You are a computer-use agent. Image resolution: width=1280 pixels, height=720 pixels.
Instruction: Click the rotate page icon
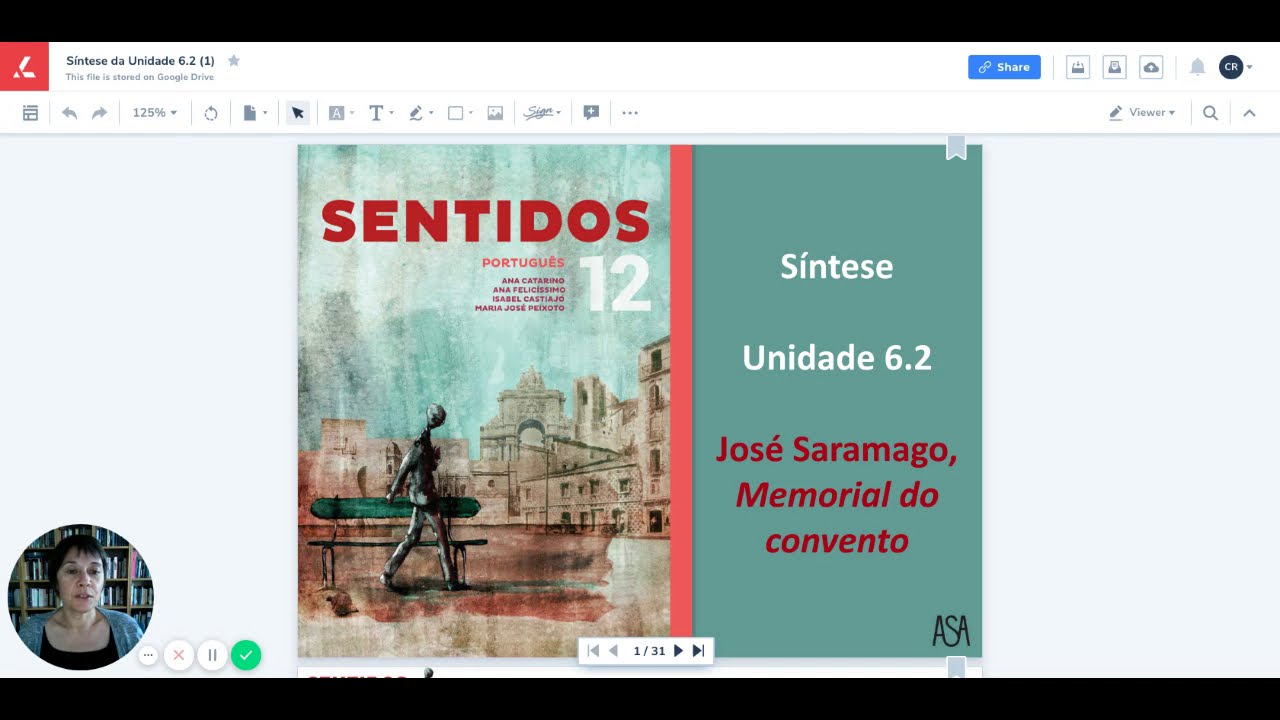point(211,113)
